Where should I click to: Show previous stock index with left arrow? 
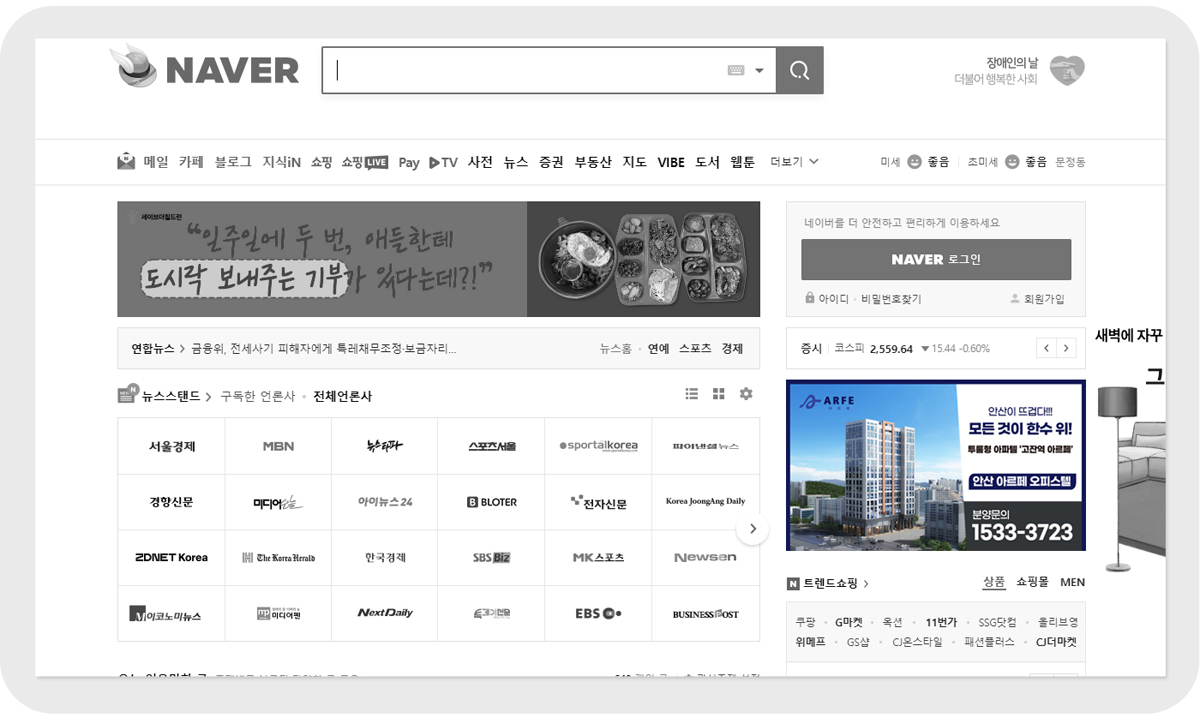tap(1046, 348)
